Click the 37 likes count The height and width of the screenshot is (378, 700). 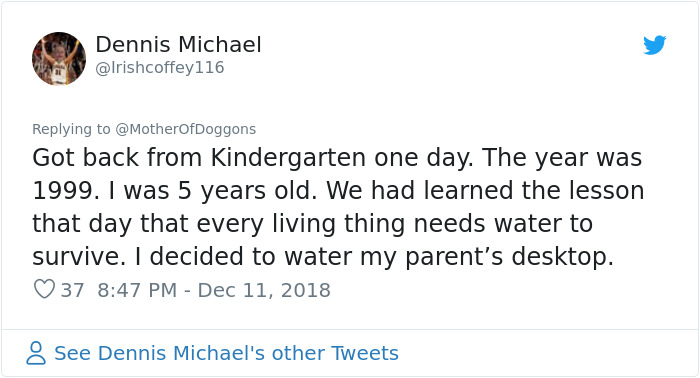pyautogui.click(x=72, y=290)
